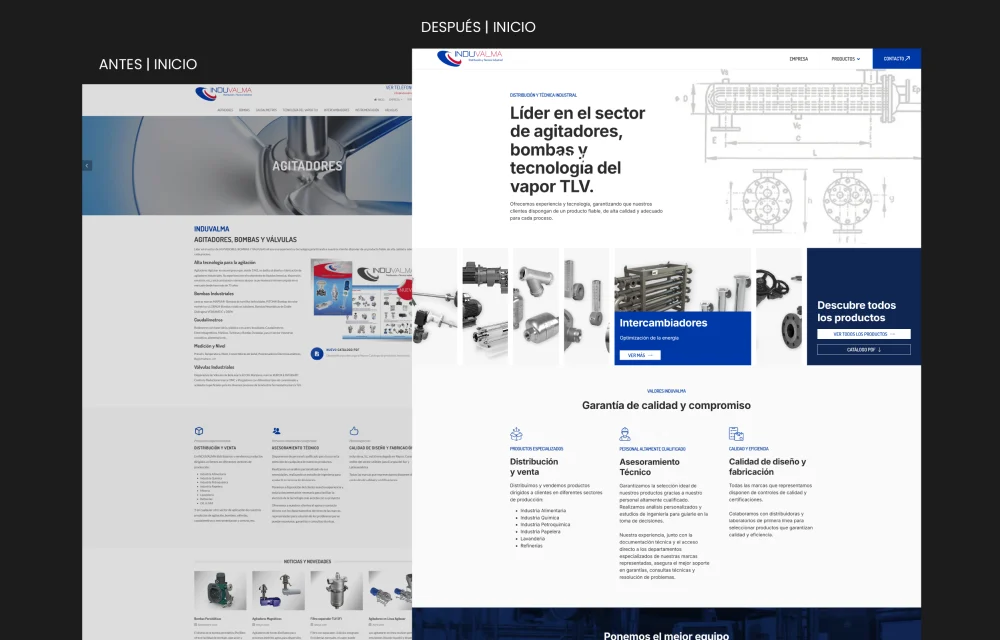
Task: Click 'Industria Petroquímica' list item in new site
Action: [x=545, y=525]
